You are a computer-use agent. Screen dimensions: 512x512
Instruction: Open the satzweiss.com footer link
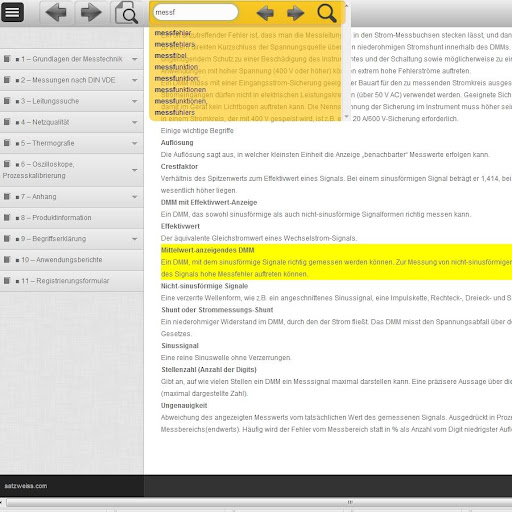(x=26, y=486)
